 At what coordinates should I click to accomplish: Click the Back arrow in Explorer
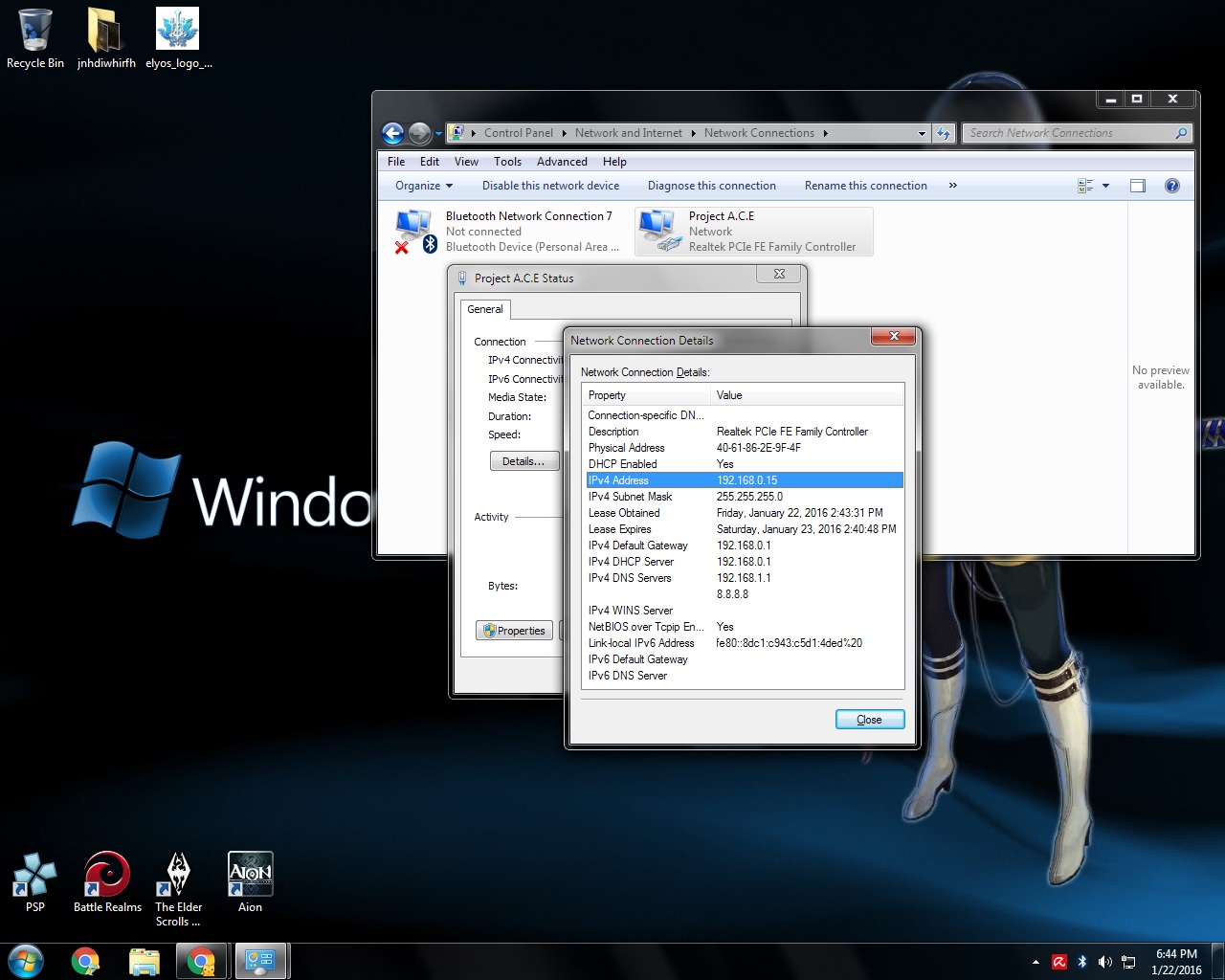(392, 134)
